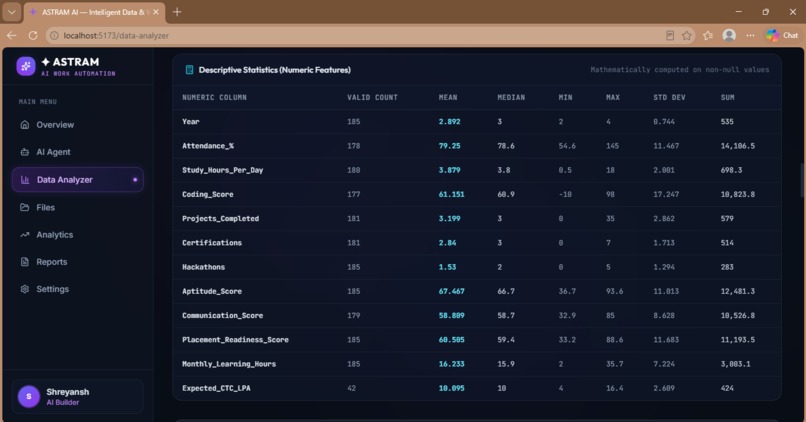Click the NUMERIC COLUMN header
Screen dimensions: 806x422
pos(214,98)
